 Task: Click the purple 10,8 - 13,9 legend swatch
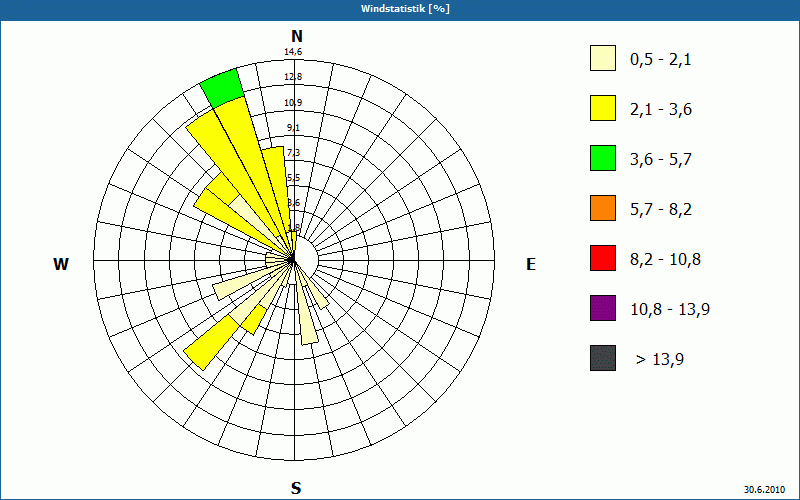click(x=603, y=308)
